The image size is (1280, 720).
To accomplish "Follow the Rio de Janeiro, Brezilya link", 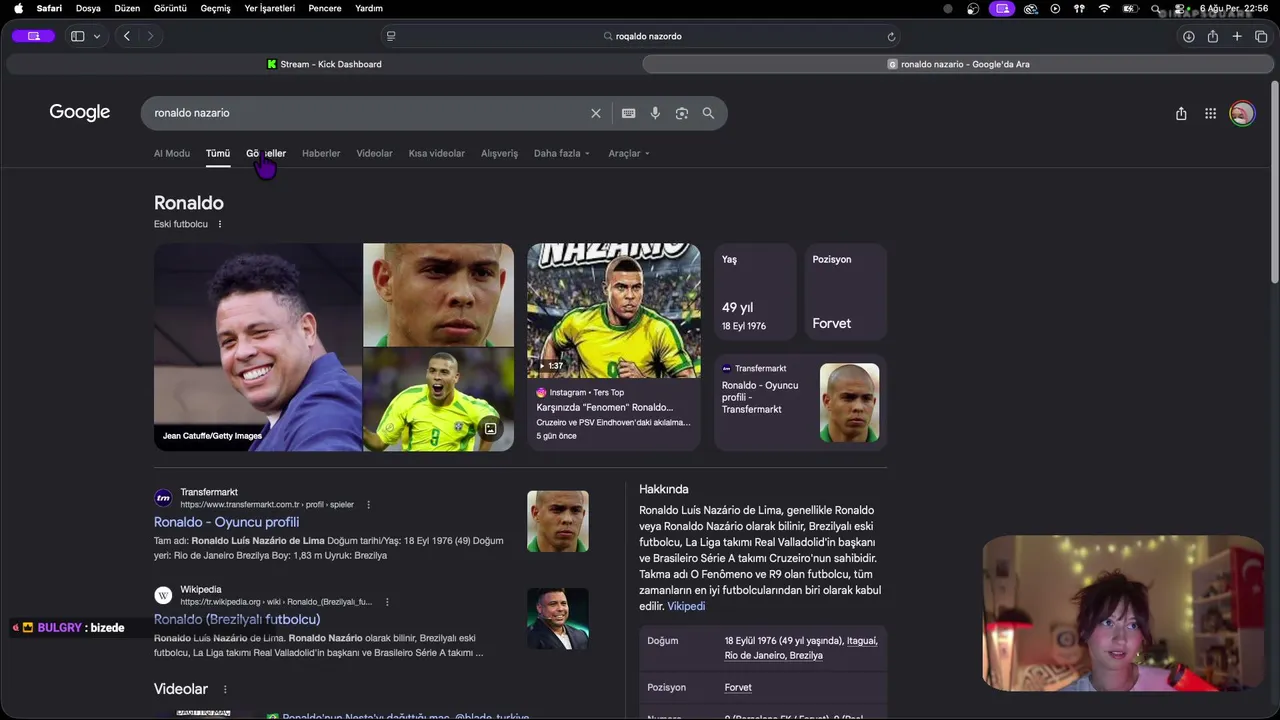I will click(774, 655).
